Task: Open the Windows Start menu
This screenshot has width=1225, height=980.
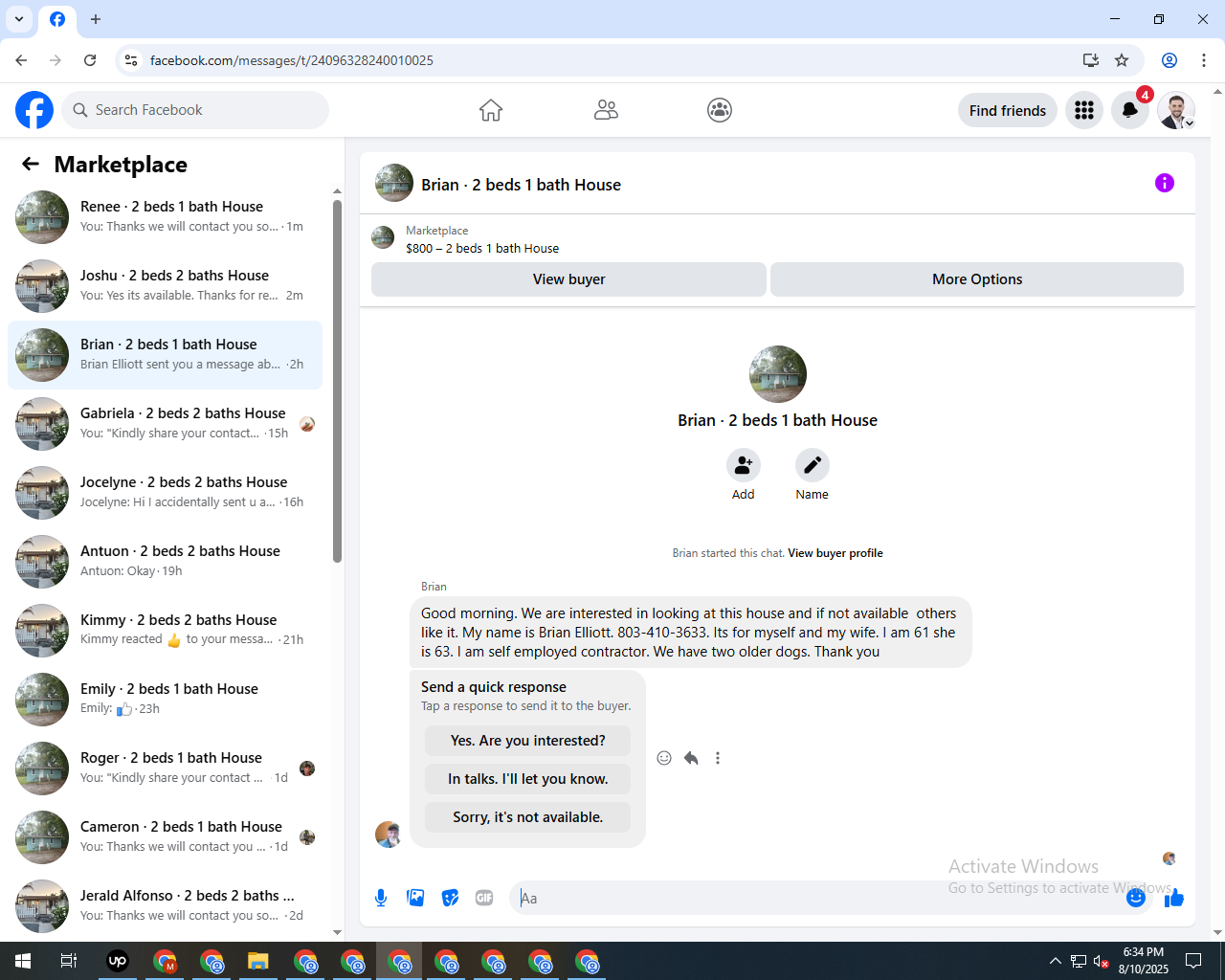Action: click(x=23, y=961)
